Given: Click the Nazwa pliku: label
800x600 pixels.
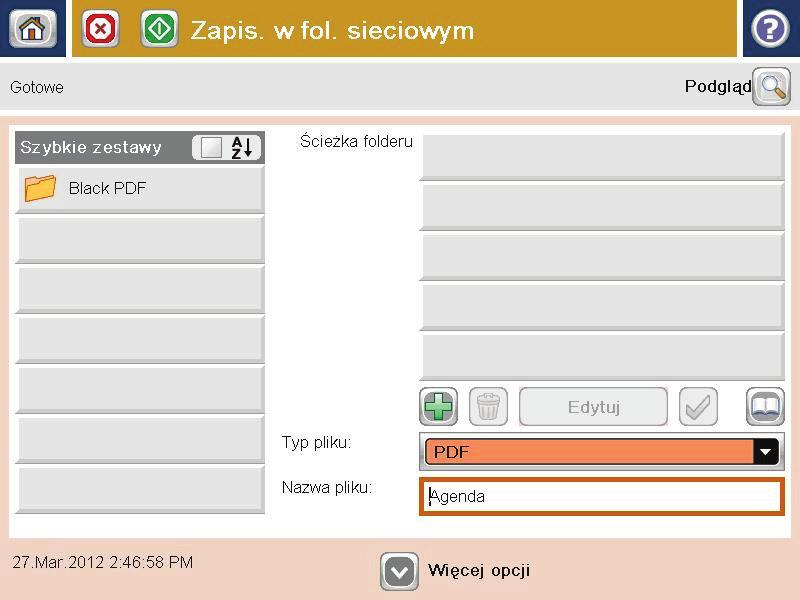Looking at the screenshot, I should (x=327, y=488).
